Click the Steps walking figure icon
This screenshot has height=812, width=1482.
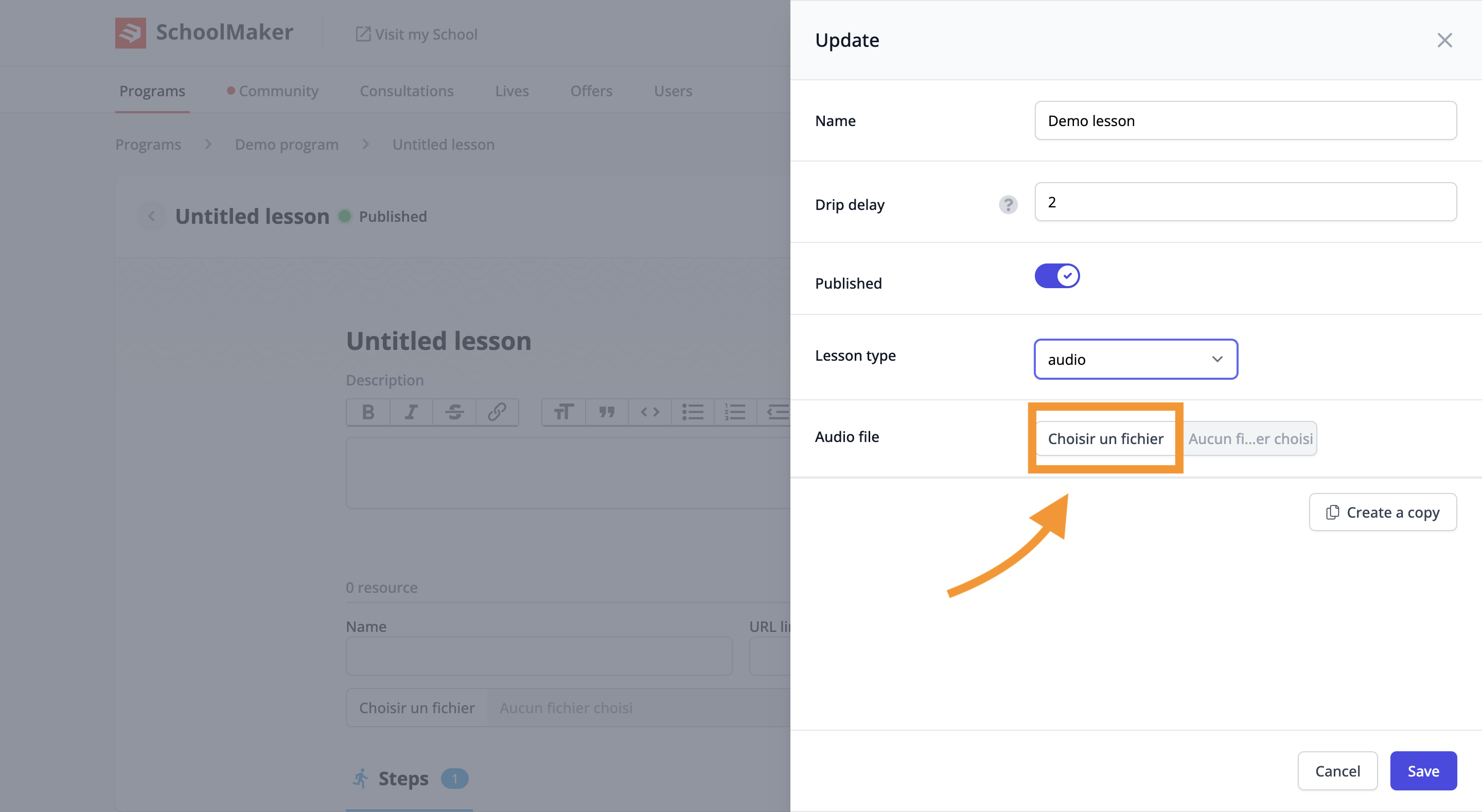361,779
